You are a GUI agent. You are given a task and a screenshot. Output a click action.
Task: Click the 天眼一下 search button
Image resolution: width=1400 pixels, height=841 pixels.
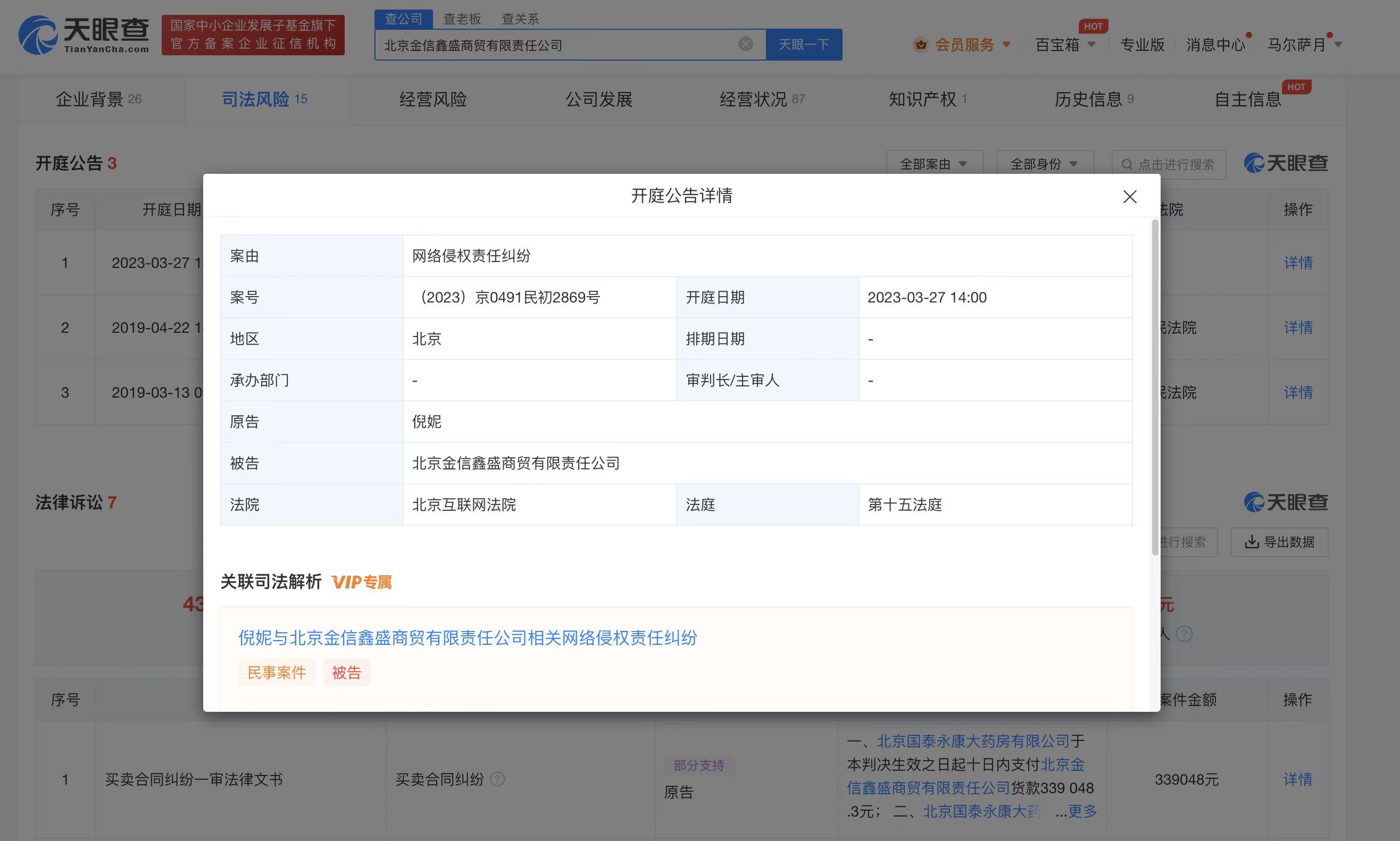(x=804, y=44)
